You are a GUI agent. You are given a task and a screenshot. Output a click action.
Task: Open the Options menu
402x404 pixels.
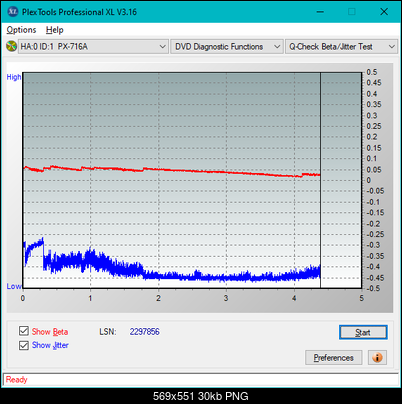(21, 30)
